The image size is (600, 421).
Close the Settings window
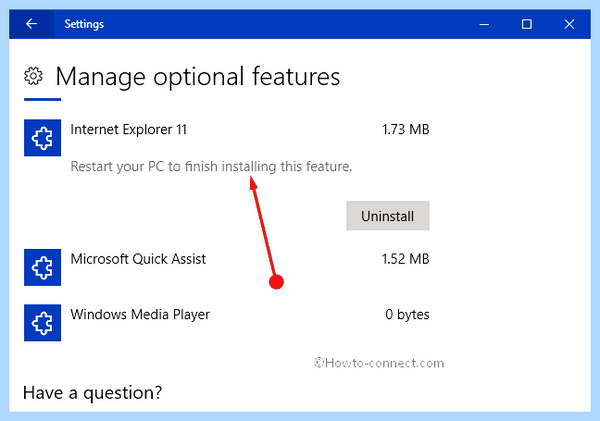(569, 24)
